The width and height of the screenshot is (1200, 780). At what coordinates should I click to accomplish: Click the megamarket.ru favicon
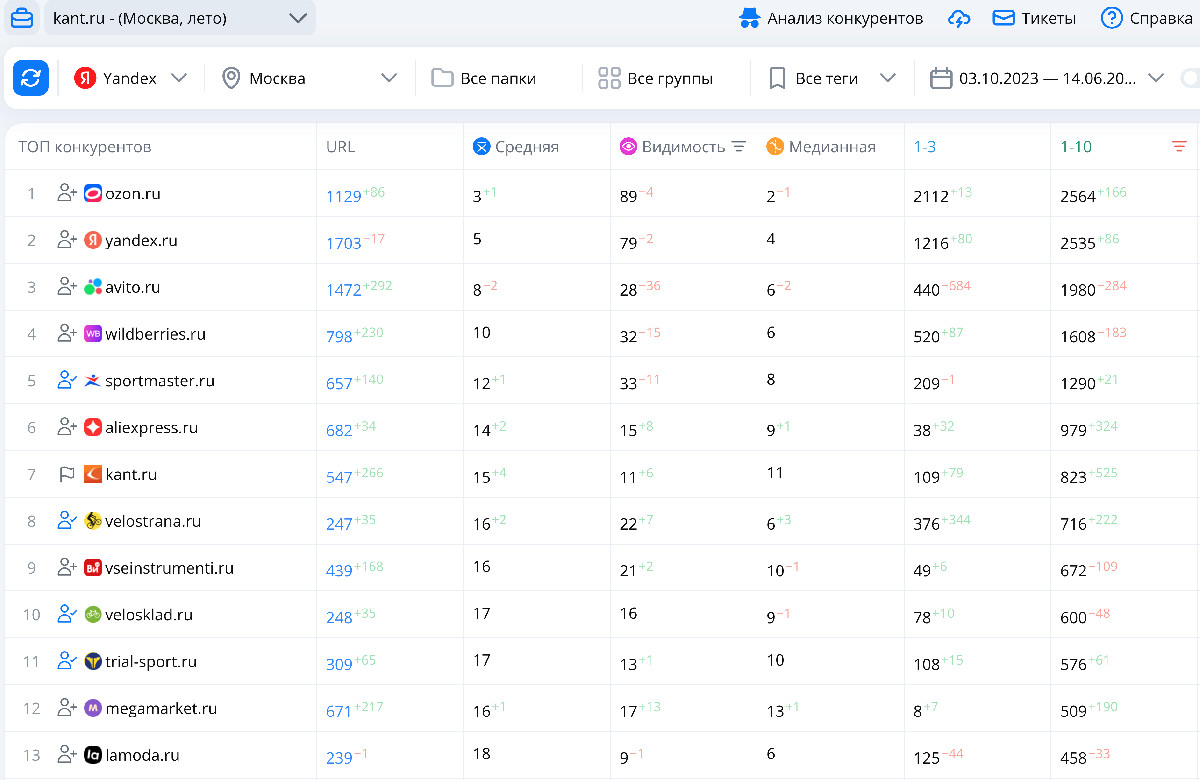(x=93, y=708)
